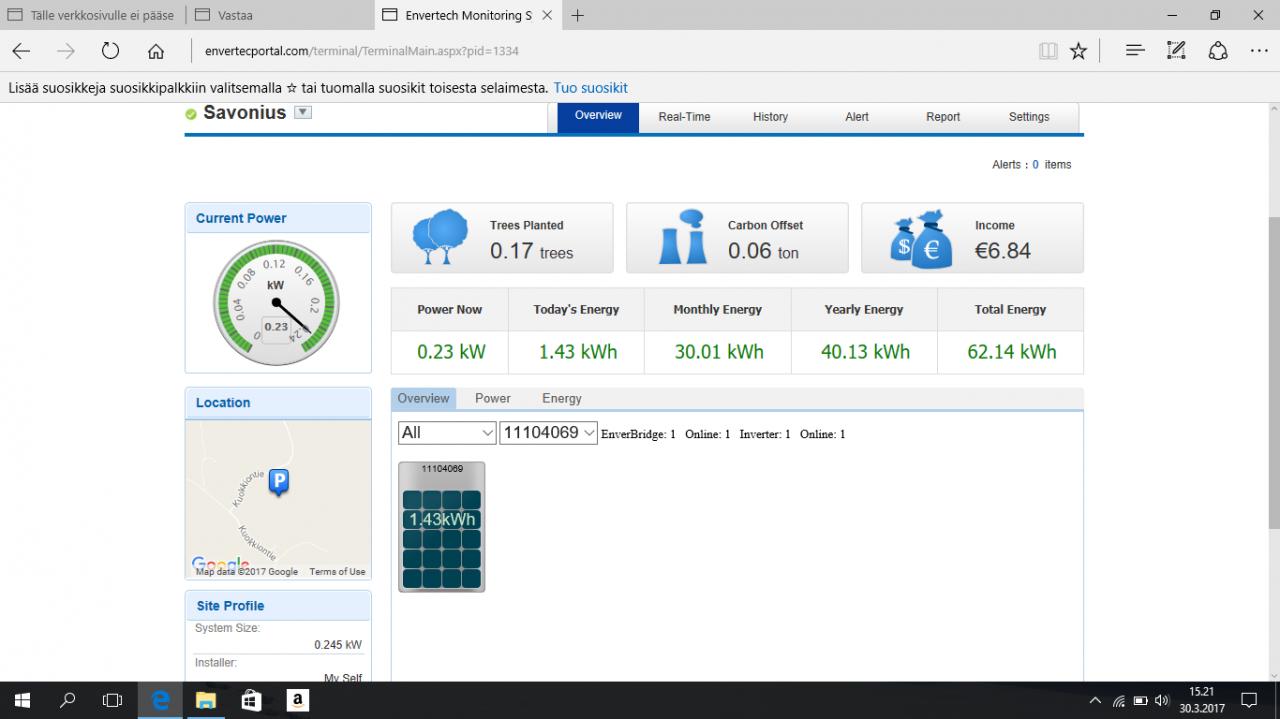Open the All filter dropdown
1280x719 pixels.
447,433
